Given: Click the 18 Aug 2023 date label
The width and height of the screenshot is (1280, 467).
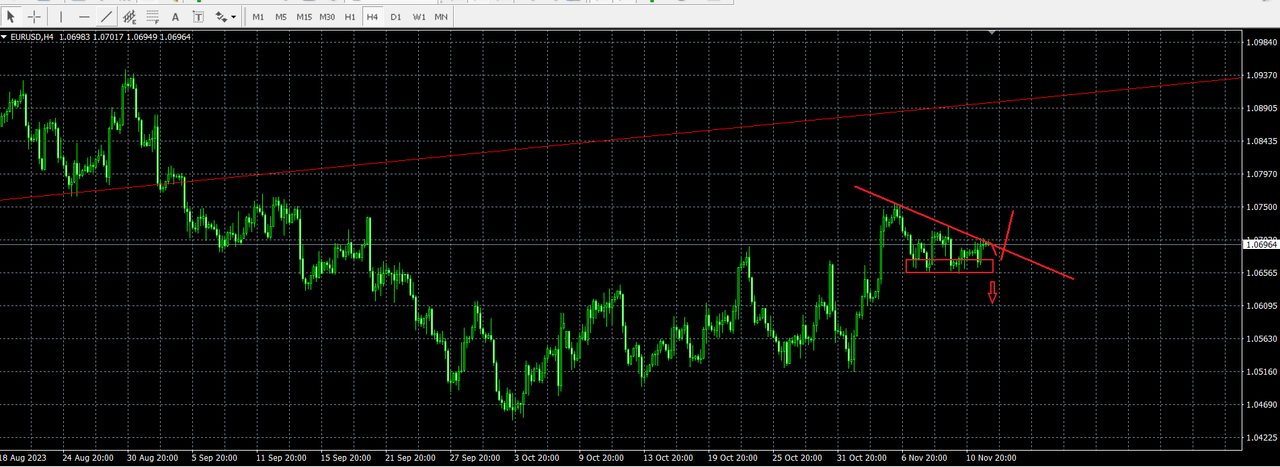Looking at the screenshot, I should point(22,458).
